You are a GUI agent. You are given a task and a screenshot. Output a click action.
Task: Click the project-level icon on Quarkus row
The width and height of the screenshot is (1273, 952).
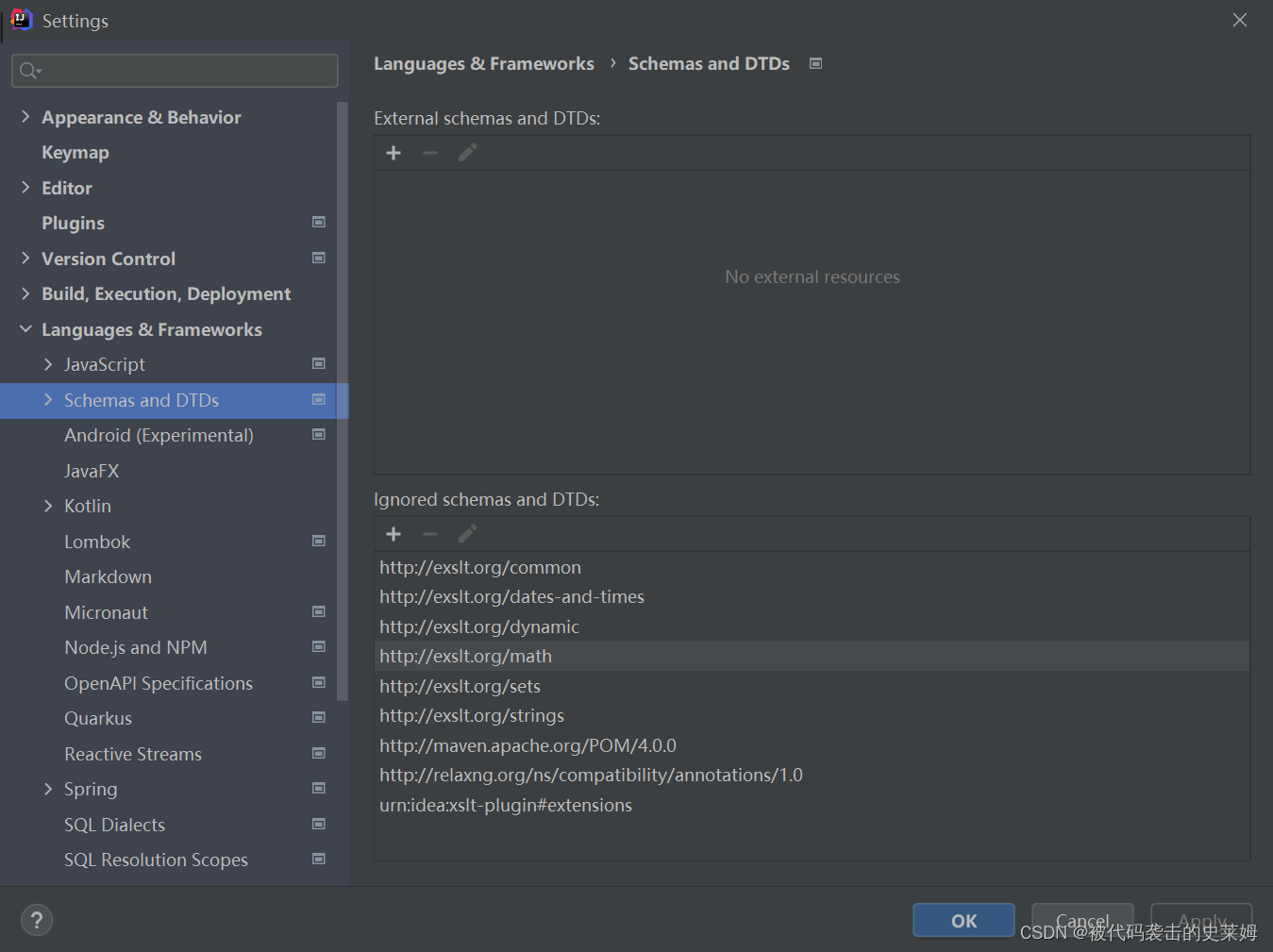pyautogui.click(x=319, y=718)
